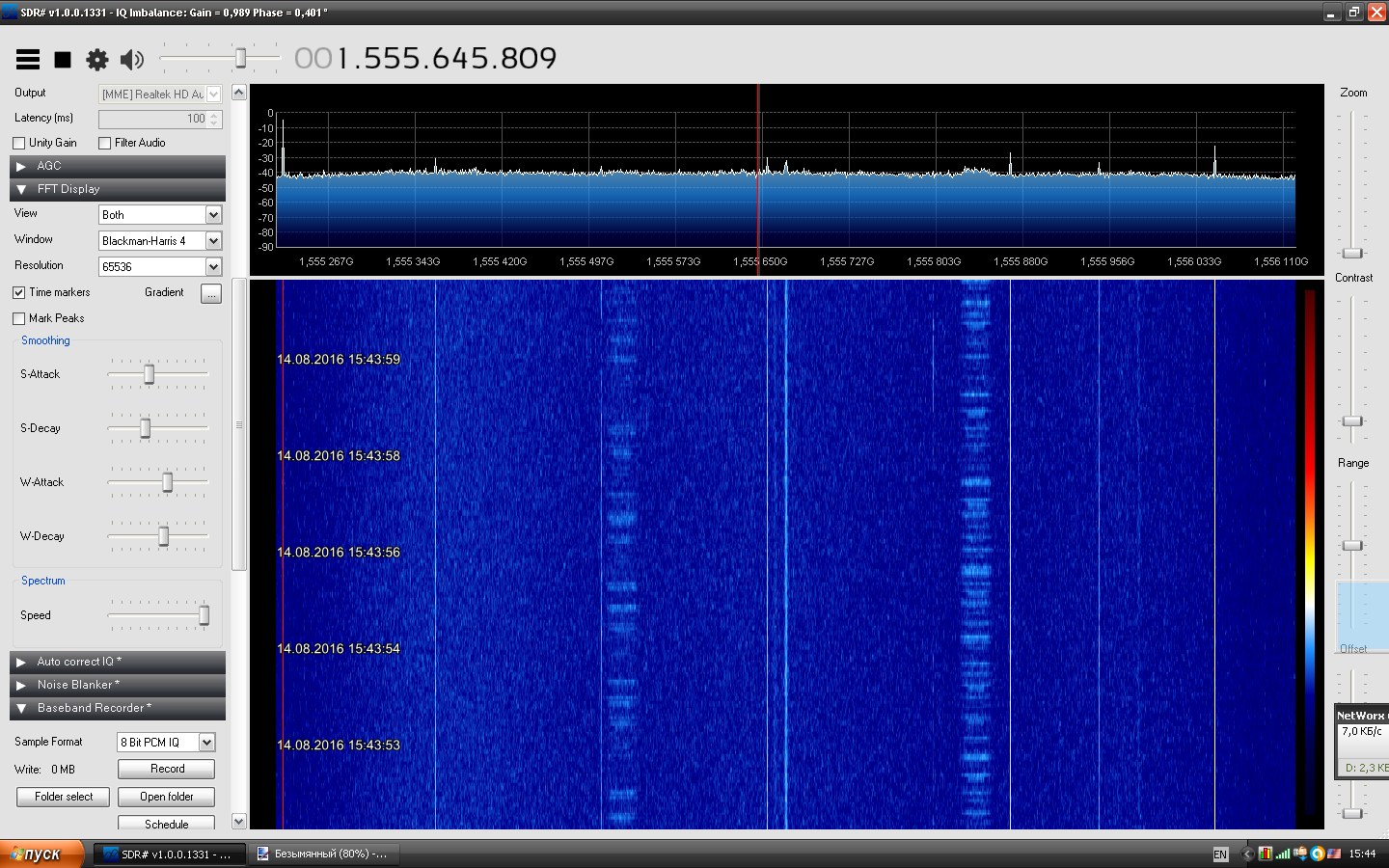The width and height of the screenshot is (1389, 868).
Task: Adjust the Offset vertical slider
Action: click(1352, 813)
